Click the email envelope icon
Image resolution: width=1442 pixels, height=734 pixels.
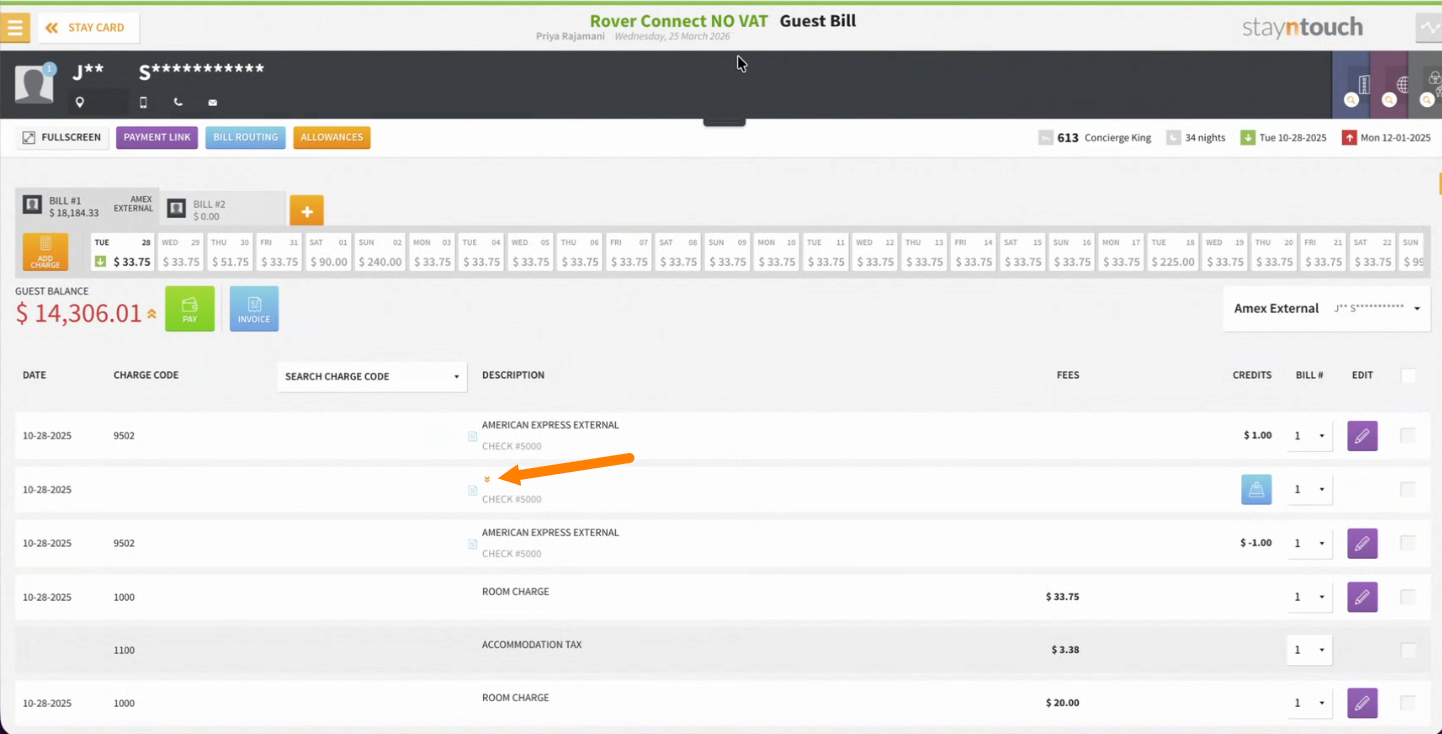(x=213, y=102)
